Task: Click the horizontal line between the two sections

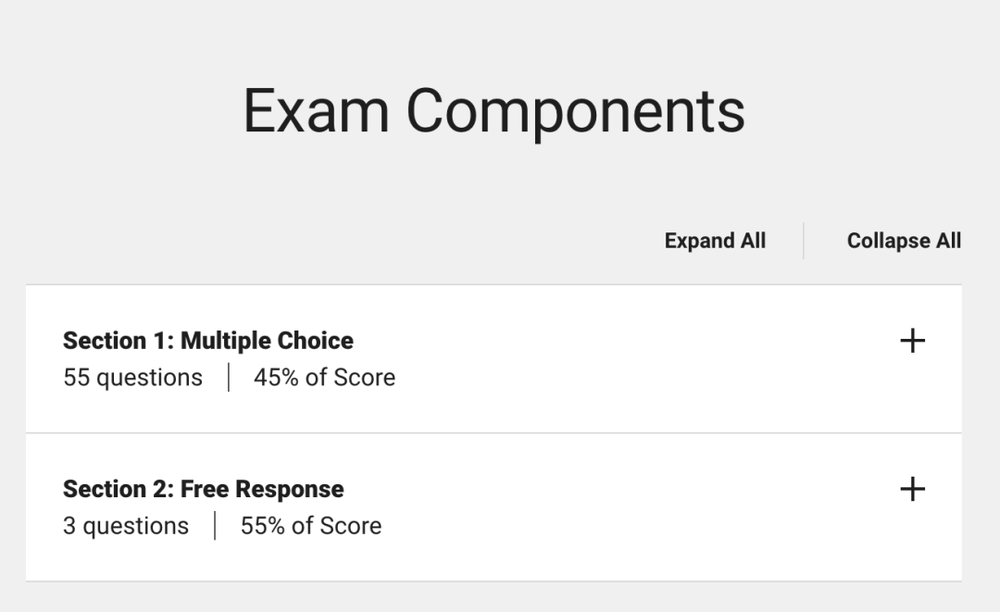Action: pos(493,433)
